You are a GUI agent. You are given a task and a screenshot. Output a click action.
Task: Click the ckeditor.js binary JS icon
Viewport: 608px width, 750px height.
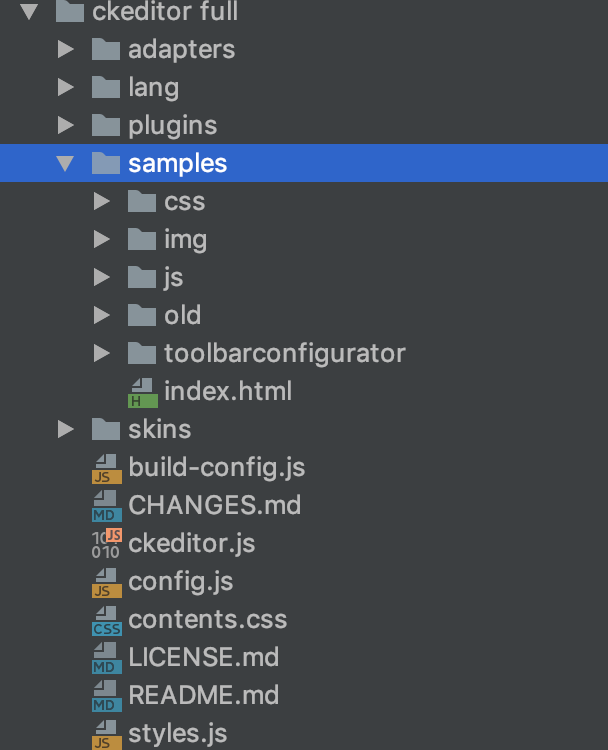point(106,543)
